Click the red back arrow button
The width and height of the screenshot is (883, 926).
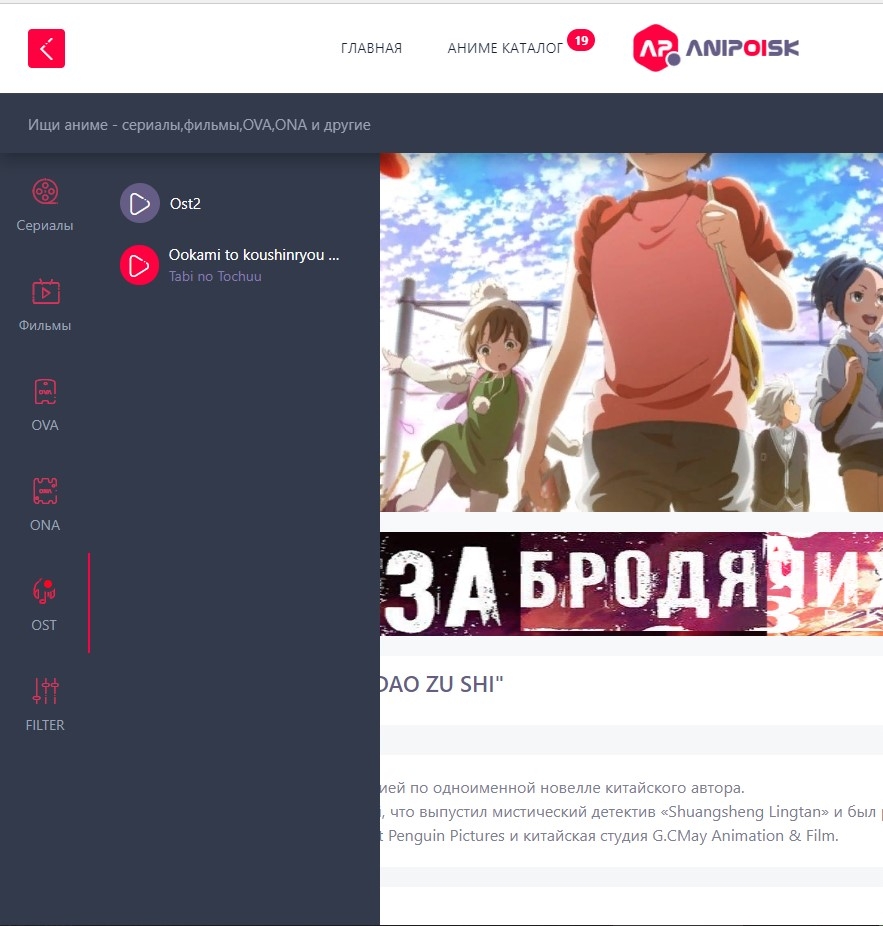(x=46, y=48)
